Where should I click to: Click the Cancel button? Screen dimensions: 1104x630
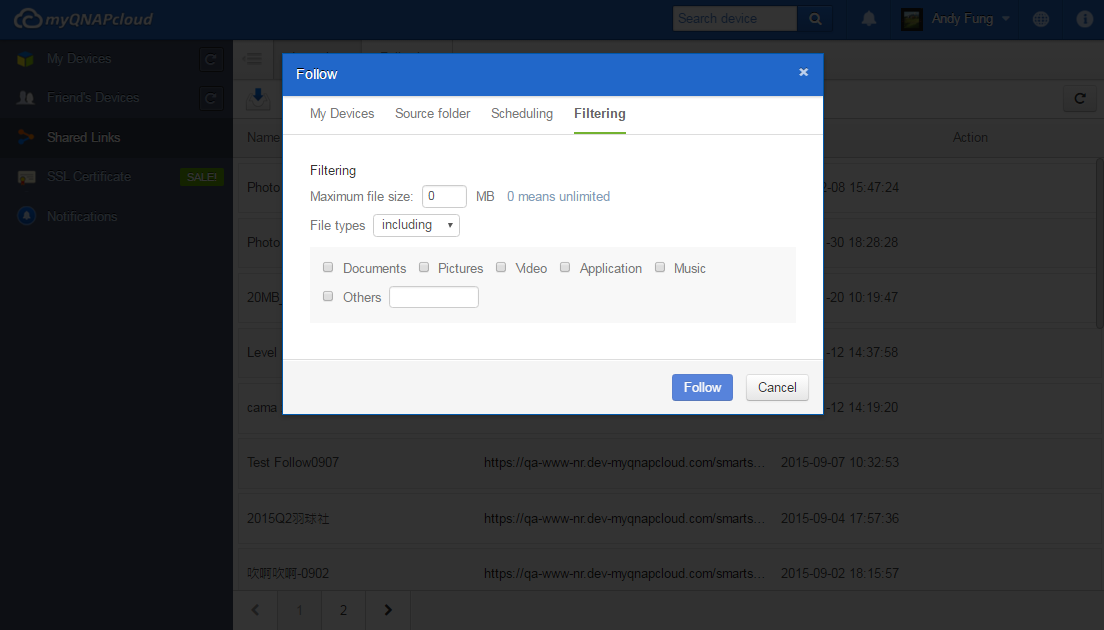coord(777,388)
